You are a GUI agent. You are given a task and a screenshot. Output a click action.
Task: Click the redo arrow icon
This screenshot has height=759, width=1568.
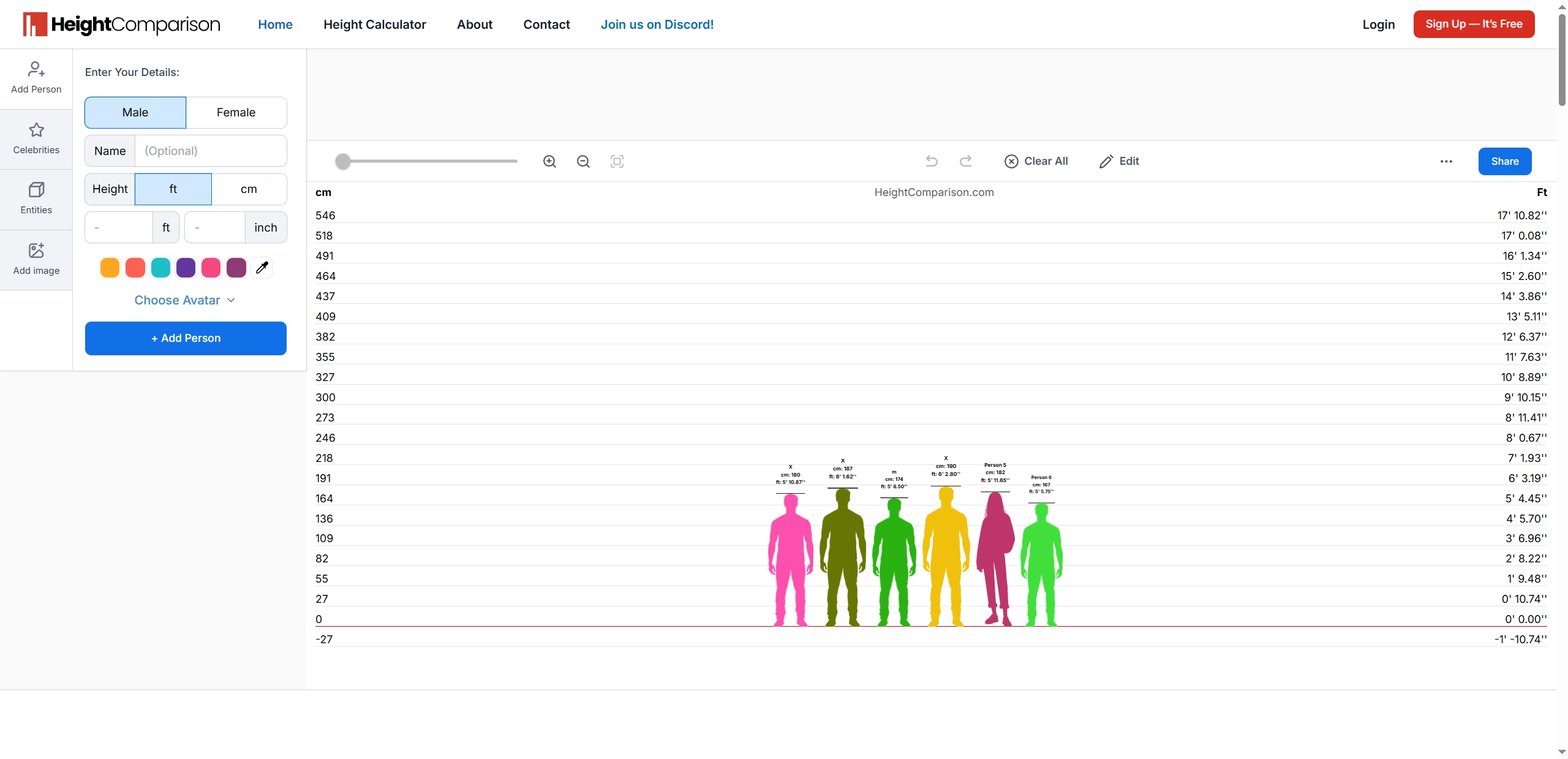click(965, 161)
